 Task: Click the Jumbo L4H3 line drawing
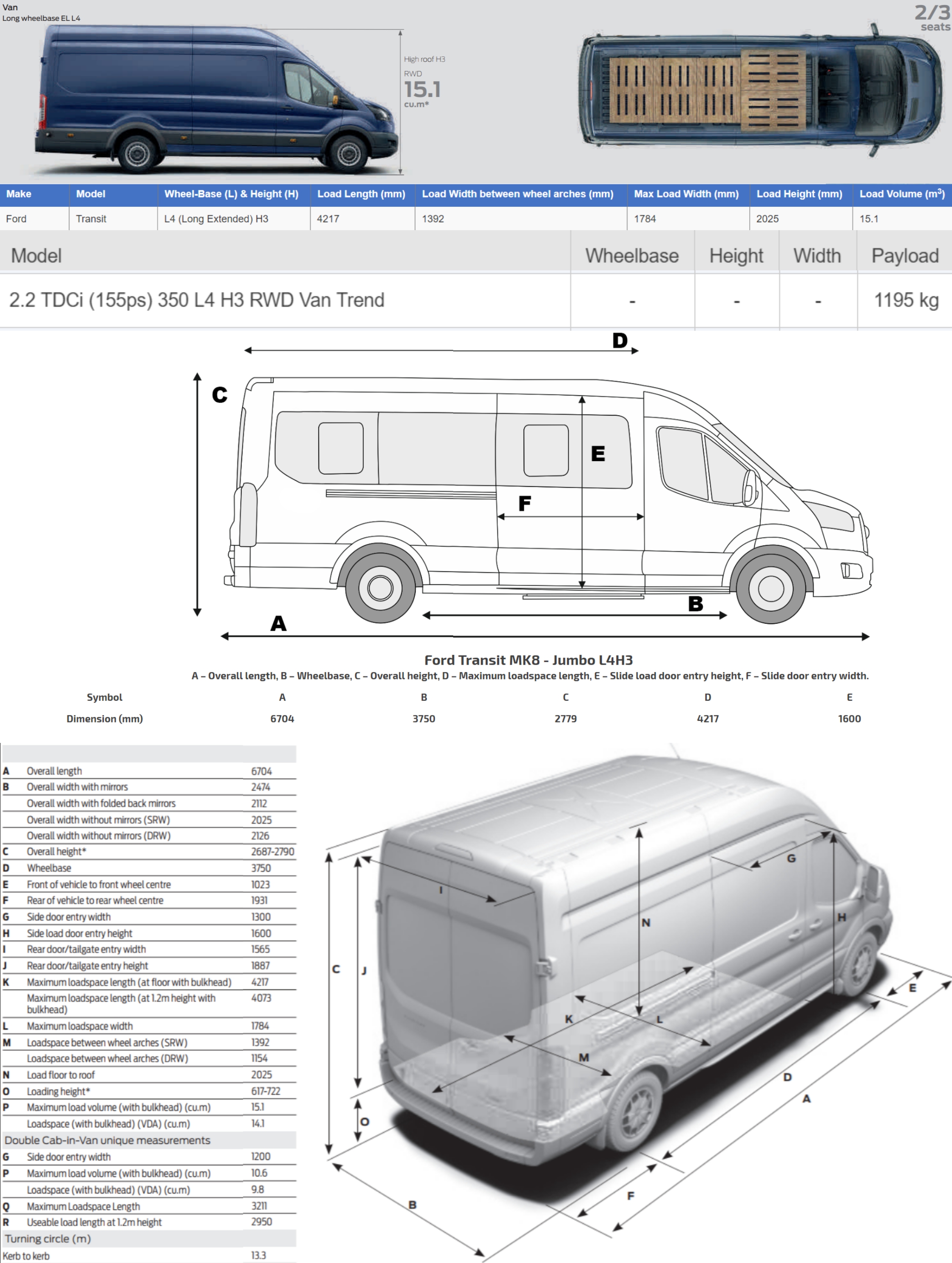pos(548,500)
